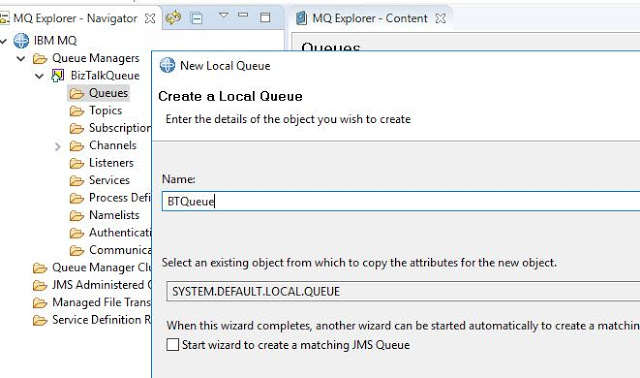Click the Listeners folder icon
Viewport: 640px width, 378px height.
pyautogui.click(x=77, y=163)
